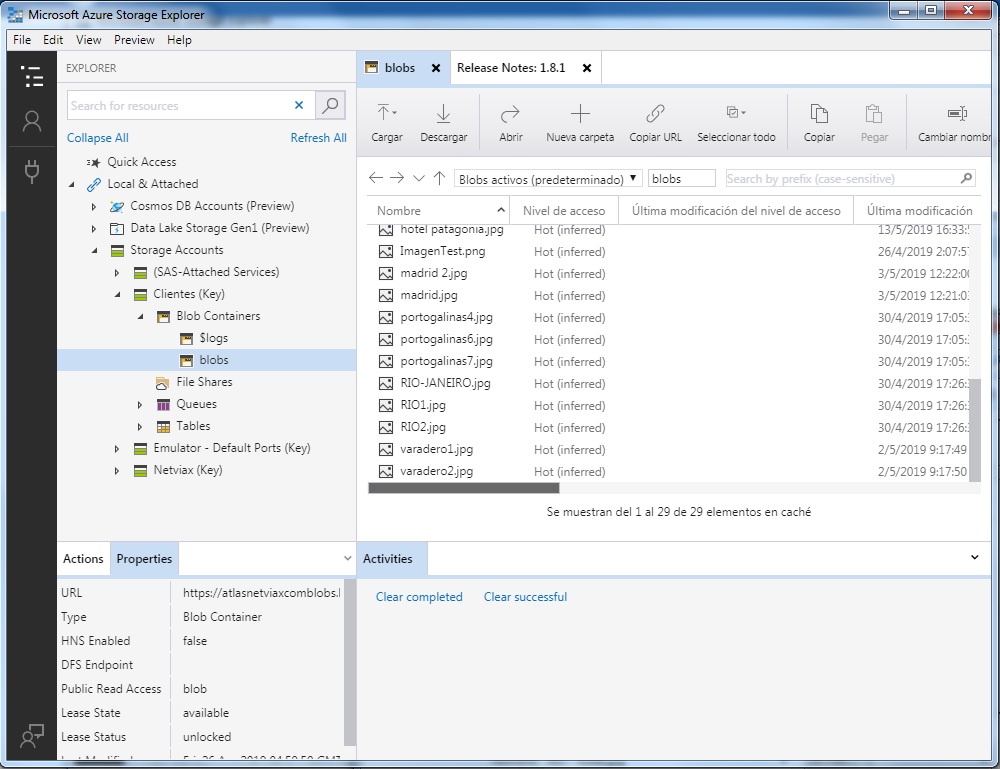The height and width of the screenshot is (769, 1000).
Task: Click the $logs container icon in tree
Action: tap(186, 338)
